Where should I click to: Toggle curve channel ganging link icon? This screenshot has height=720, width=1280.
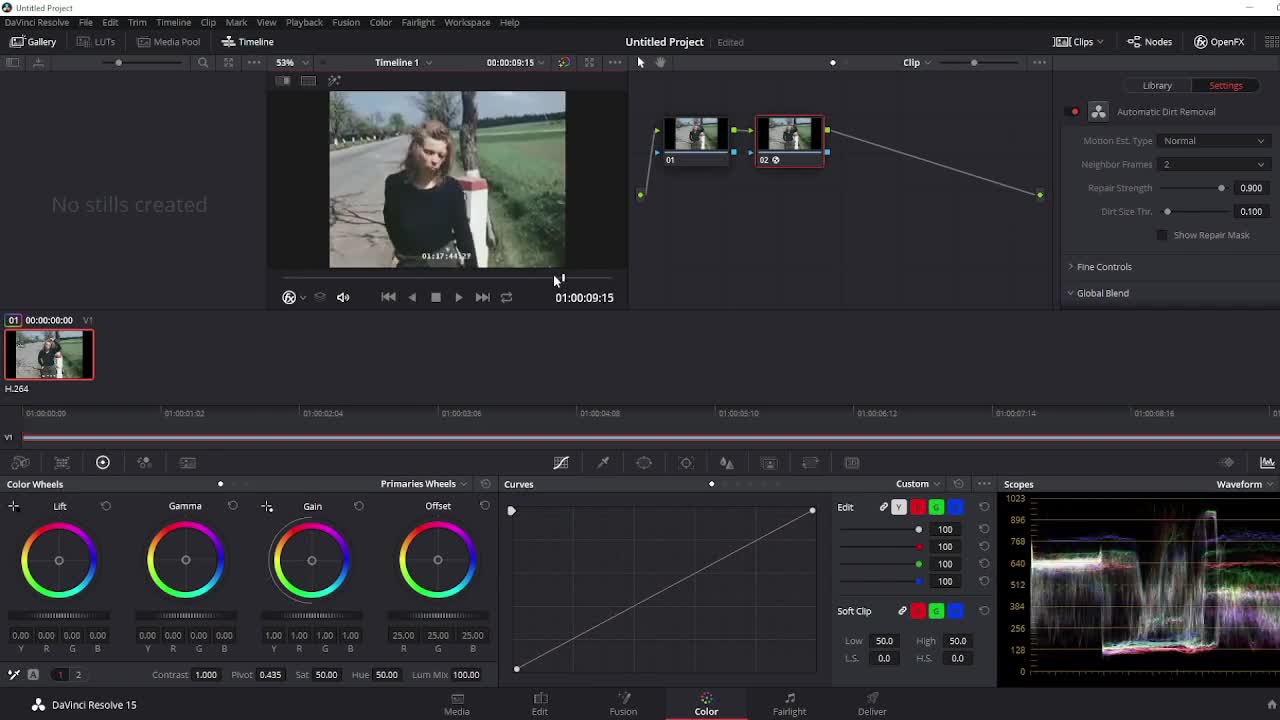883,507
